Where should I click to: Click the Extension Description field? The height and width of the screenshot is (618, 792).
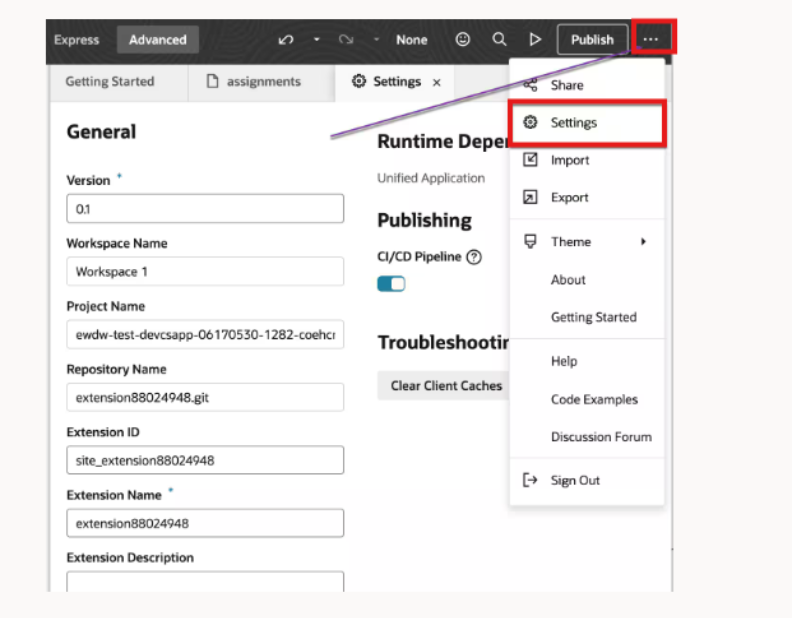[205, 582]
